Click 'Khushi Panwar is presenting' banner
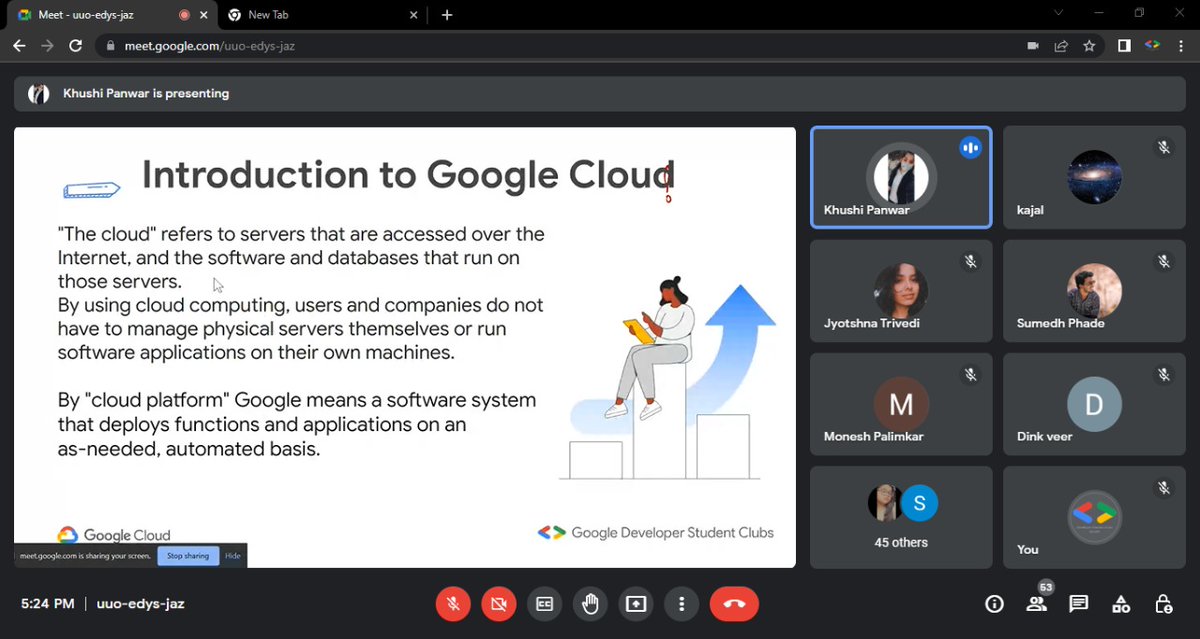Image resolution: width=1200 pixels, height=639 pixels. point(600,93)
